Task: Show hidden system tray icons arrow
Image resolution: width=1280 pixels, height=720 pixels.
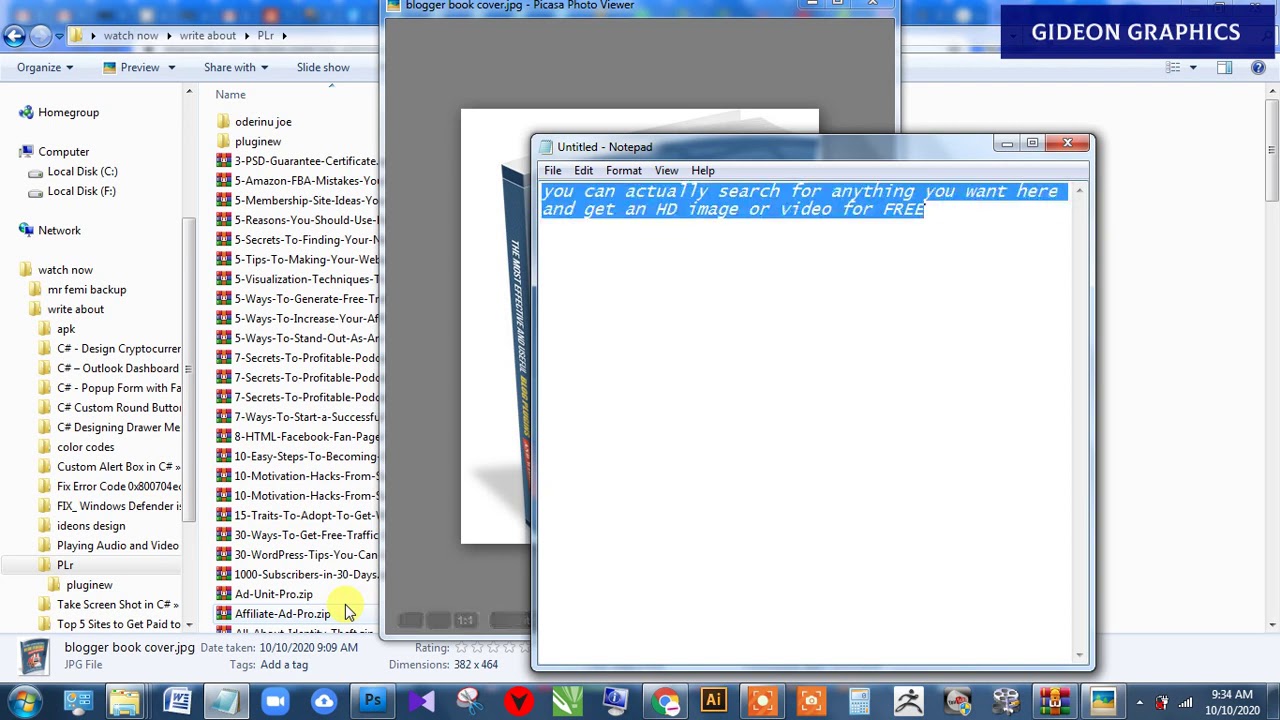Action: point(1140,702)
